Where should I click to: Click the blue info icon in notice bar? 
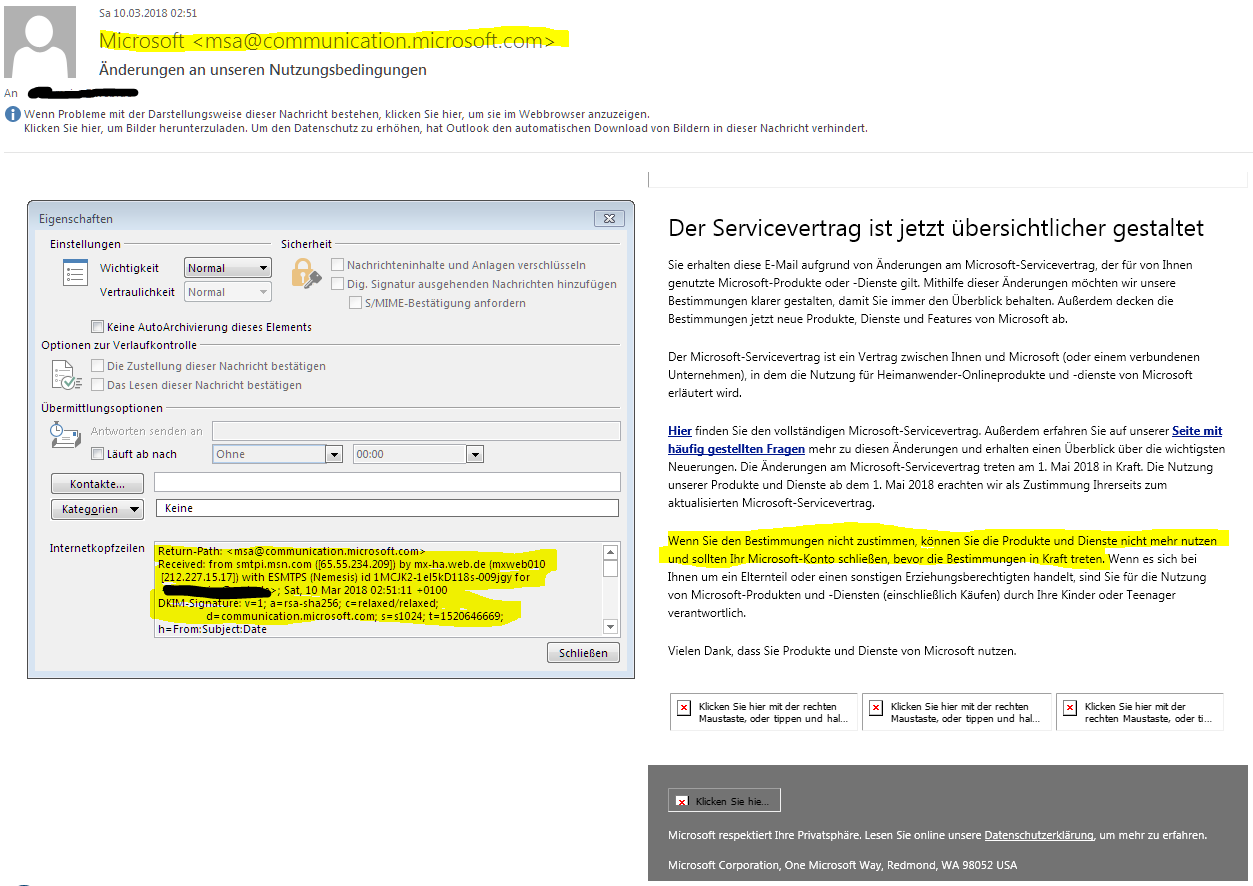(x=13, y=114)
